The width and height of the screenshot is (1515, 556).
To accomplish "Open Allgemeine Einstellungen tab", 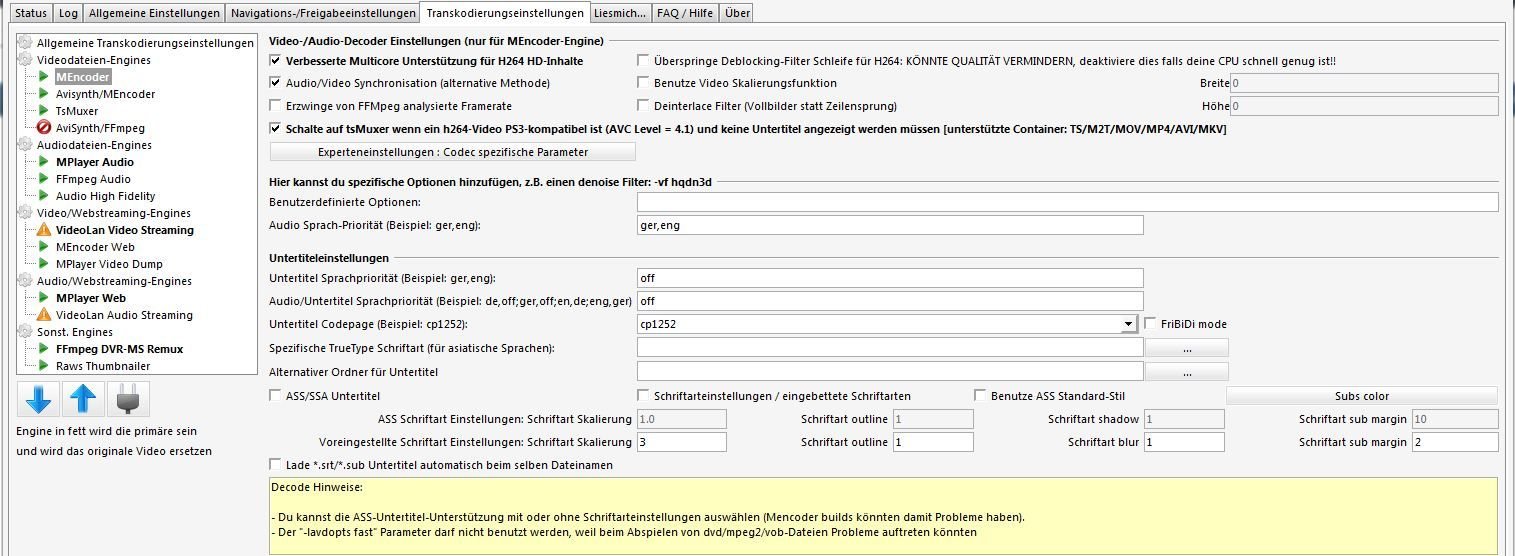I will (x=154, y=13).
